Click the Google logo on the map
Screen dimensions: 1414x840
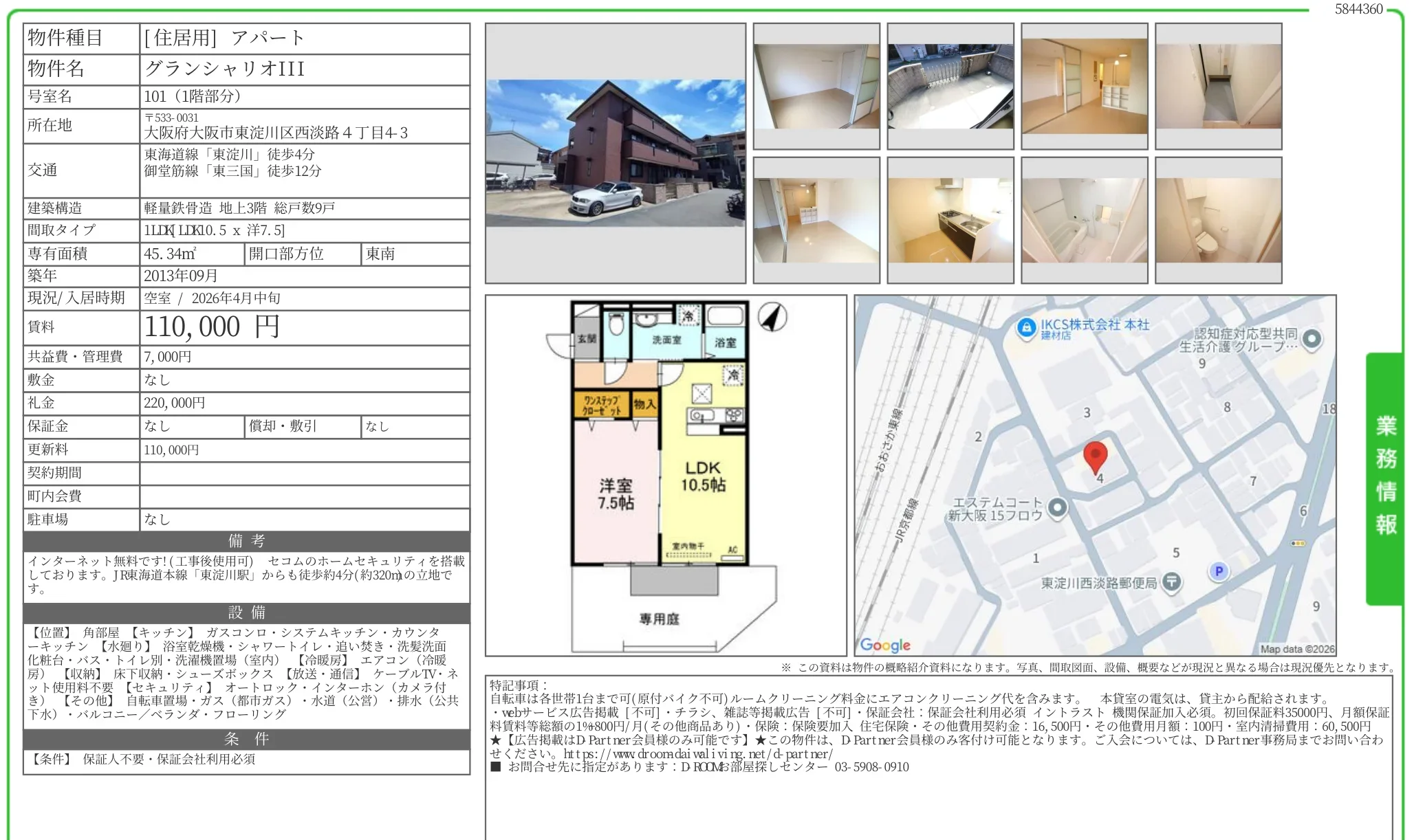tap(885, 645)
